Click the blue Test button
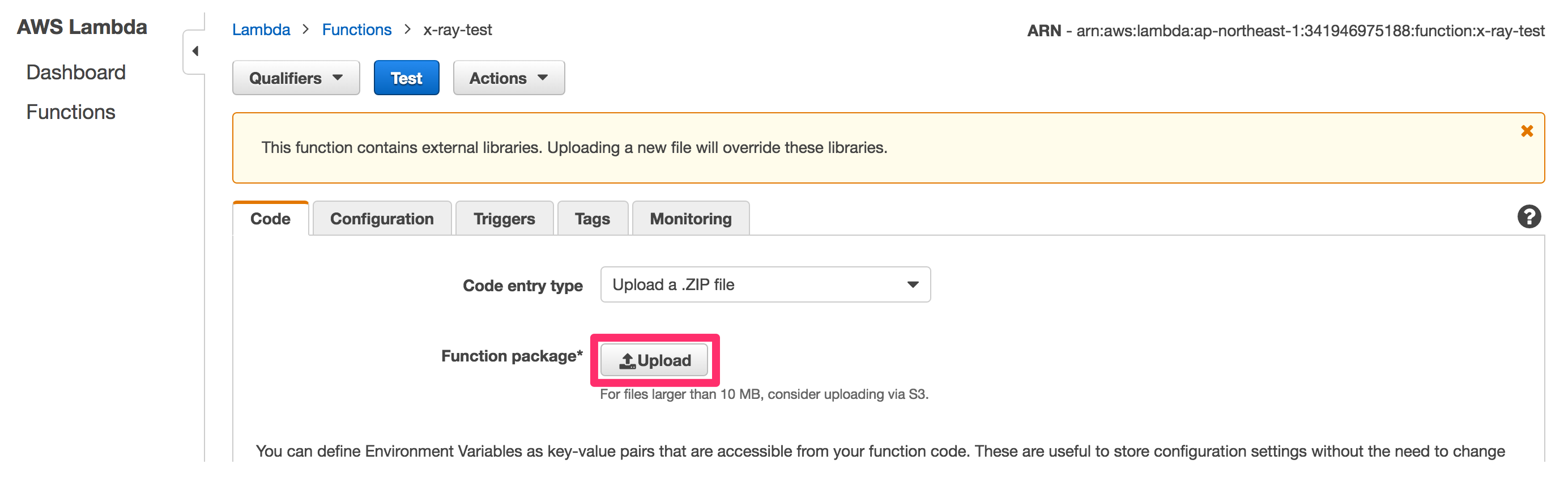This screenshot has height=485, width=1568. (x=406, y=77)
